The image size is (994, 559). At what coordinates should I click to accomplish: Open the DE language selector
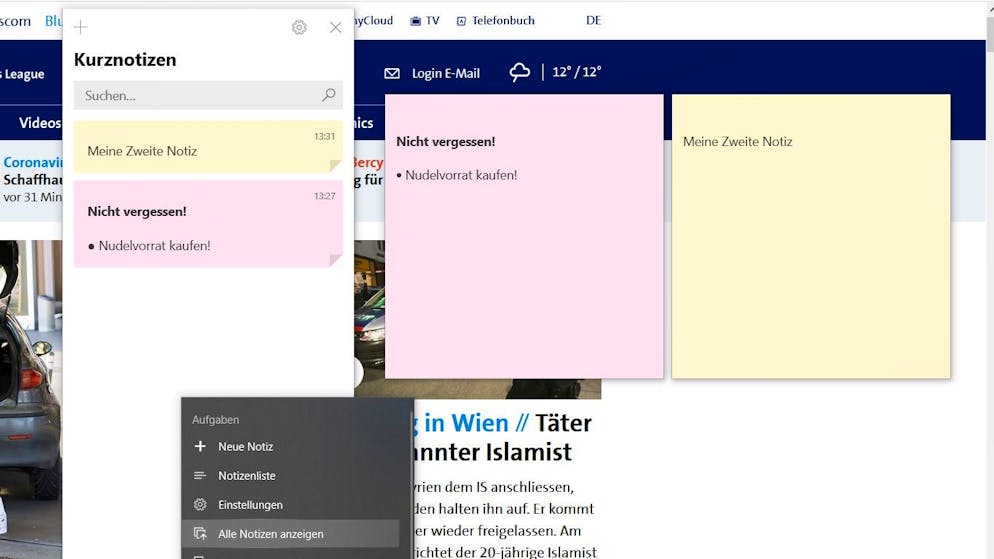593,21
